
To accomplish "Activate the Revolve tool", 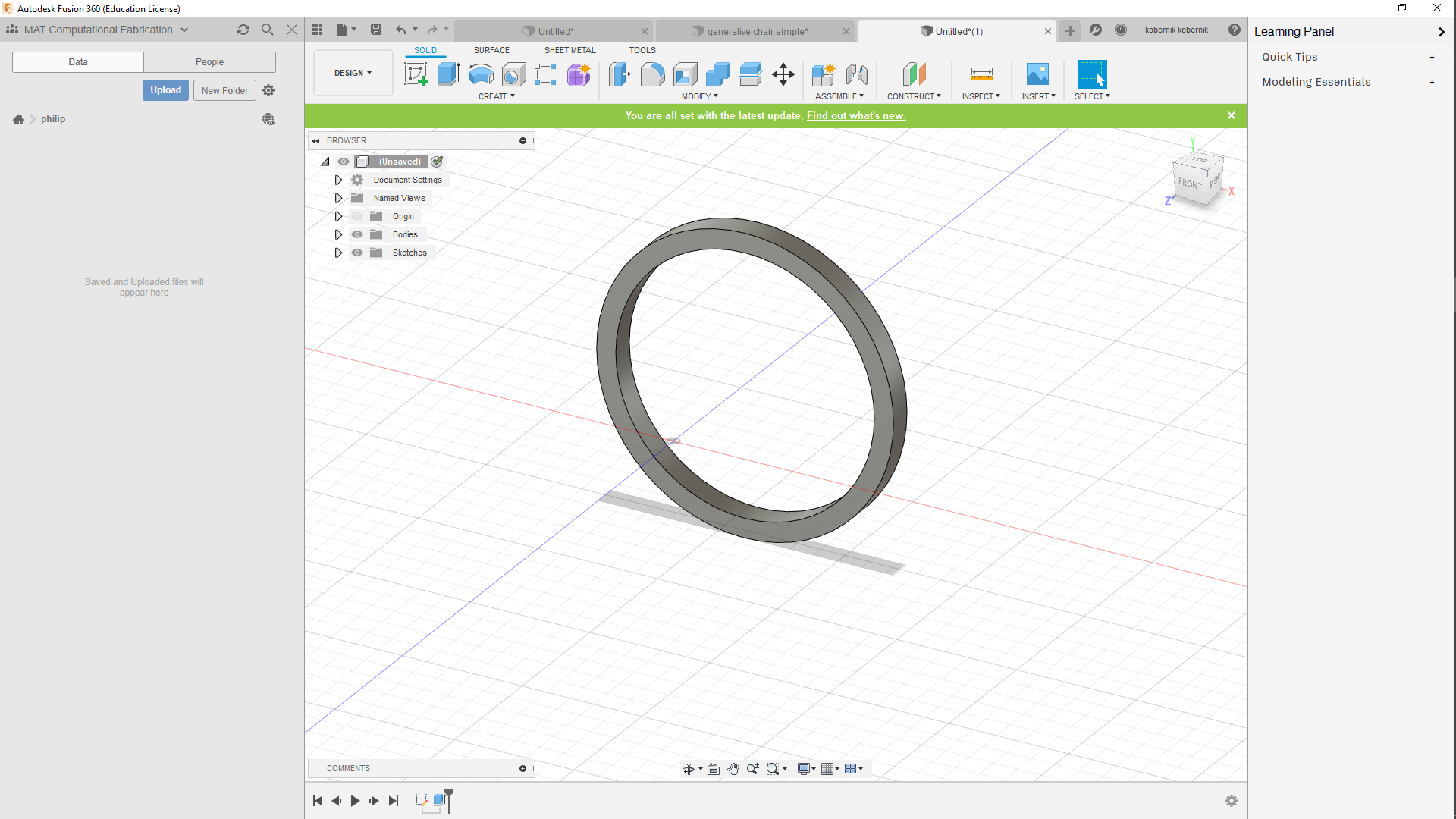I will point(482,74).
